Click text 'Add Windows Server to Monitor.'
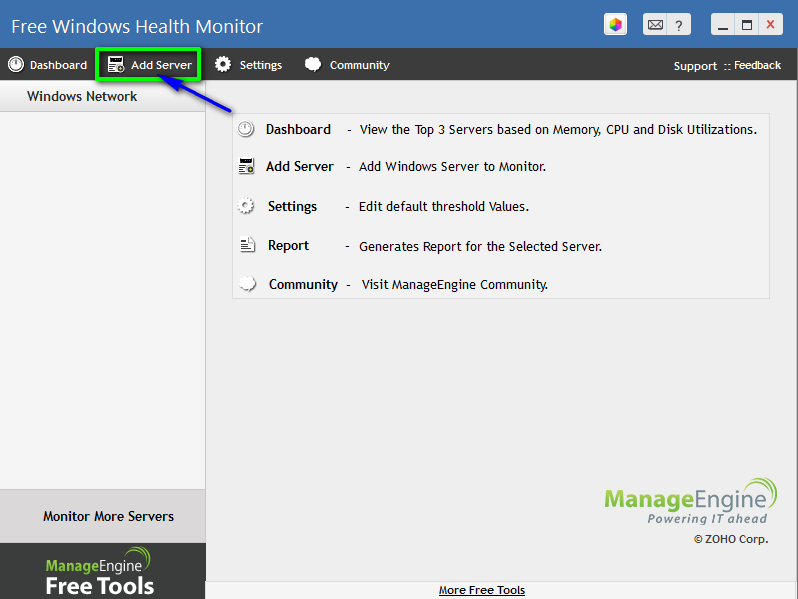This screenshot has height=599, width=798. pyautogui.click(x=452, y=166)
